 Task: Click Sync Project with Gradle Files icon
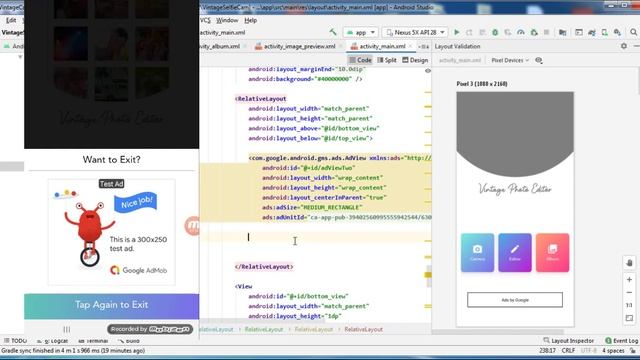click(x=592, y=32)
